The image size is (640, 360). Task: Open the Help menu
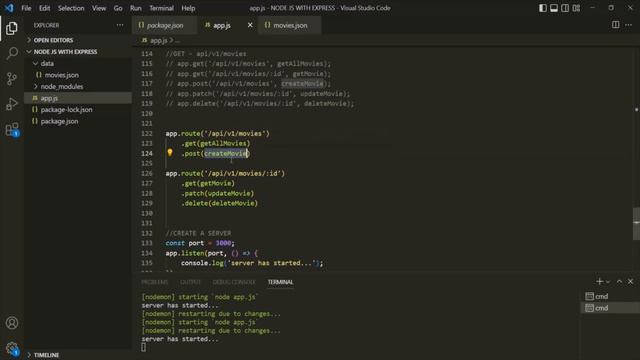pyautogui.click(x=188, y=8)
